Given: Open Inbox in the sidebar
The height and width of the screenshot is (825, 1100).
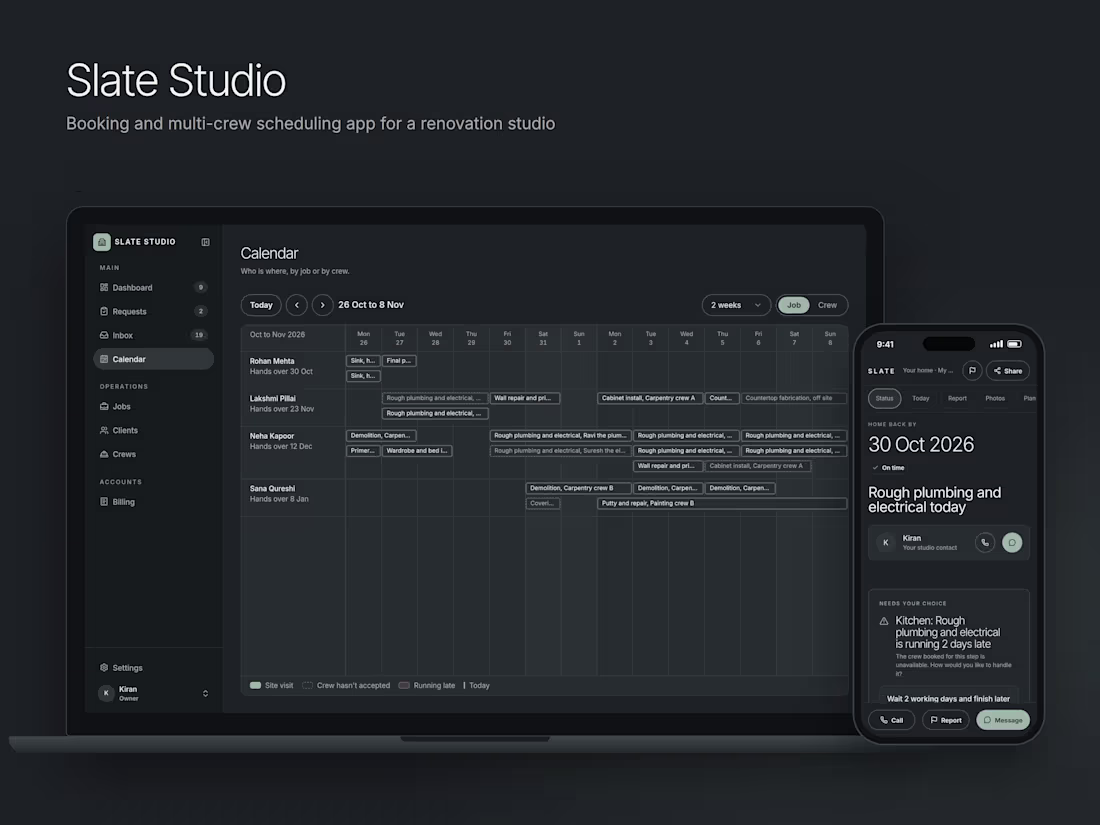Looking at the screenshot, I should [153, 335].
